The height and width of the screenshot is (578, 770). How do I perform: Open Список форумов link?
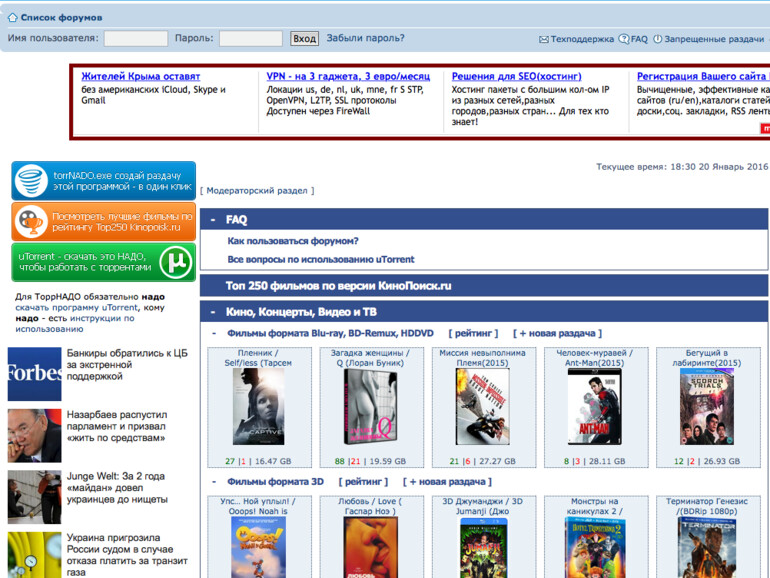pos(61,18)
